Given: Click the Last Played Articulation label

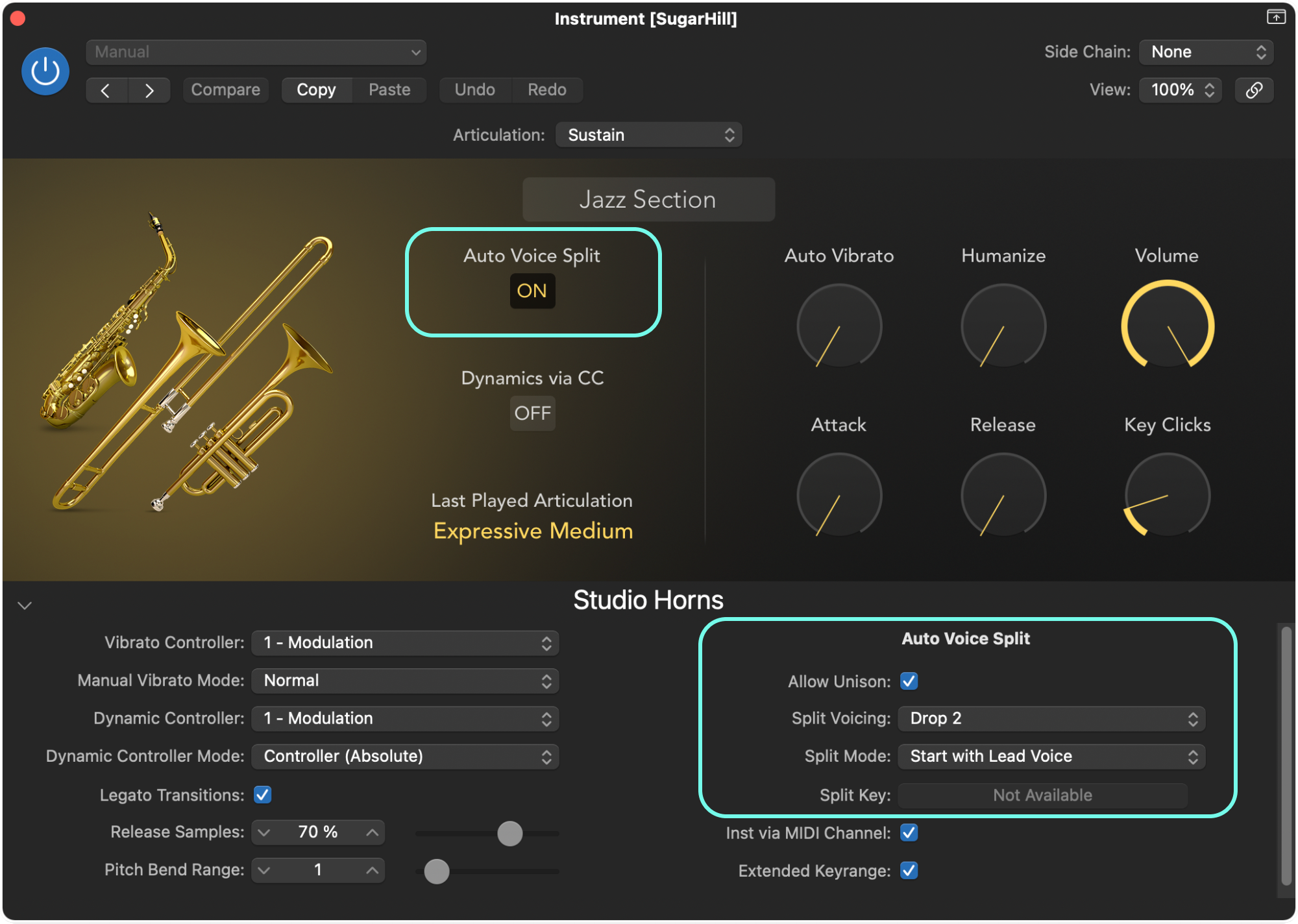Looking at the screenshot, I should (532, 500).
